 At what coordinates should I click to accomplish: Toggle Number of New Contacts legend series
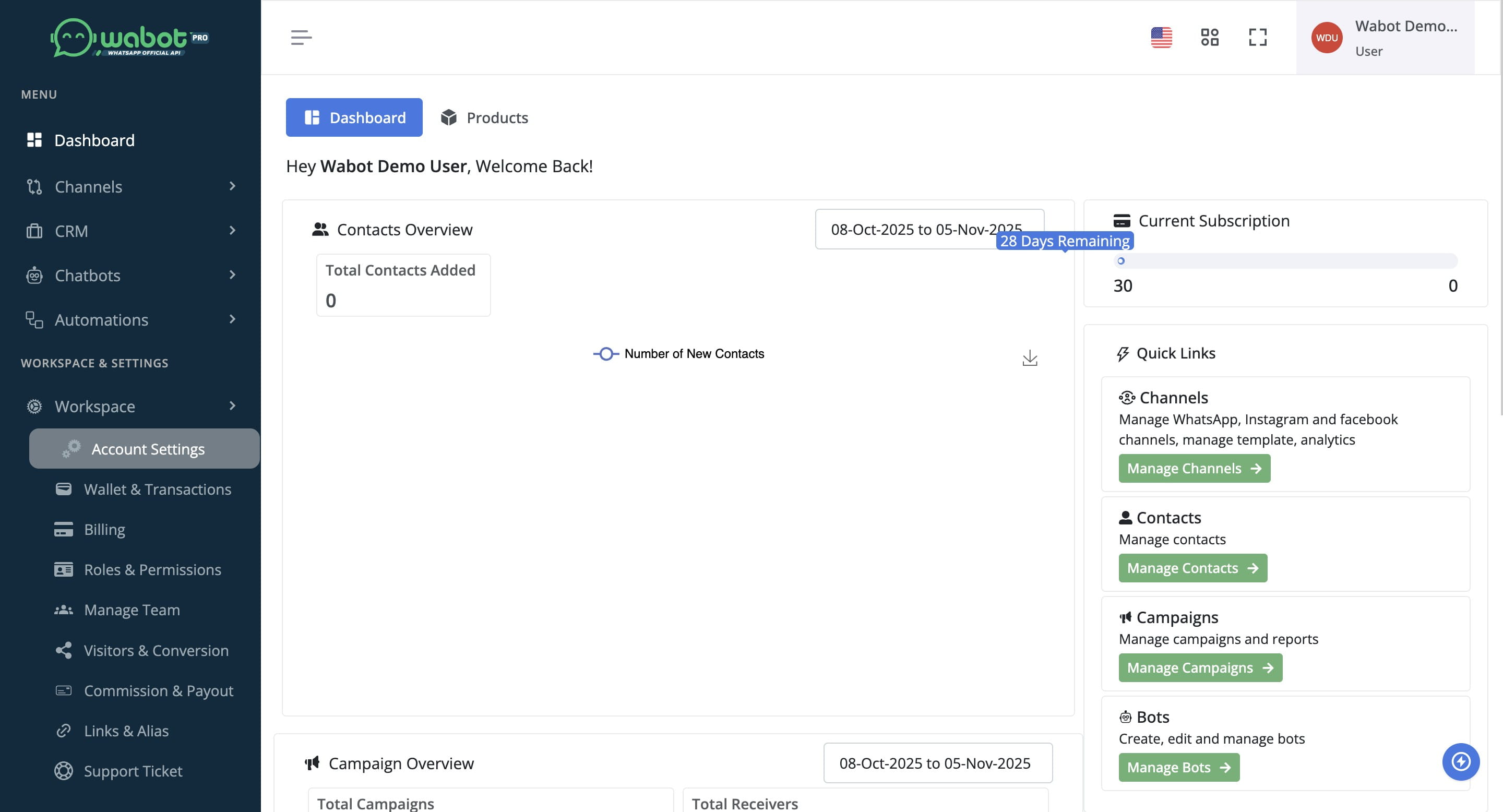[x=678, y=354]
